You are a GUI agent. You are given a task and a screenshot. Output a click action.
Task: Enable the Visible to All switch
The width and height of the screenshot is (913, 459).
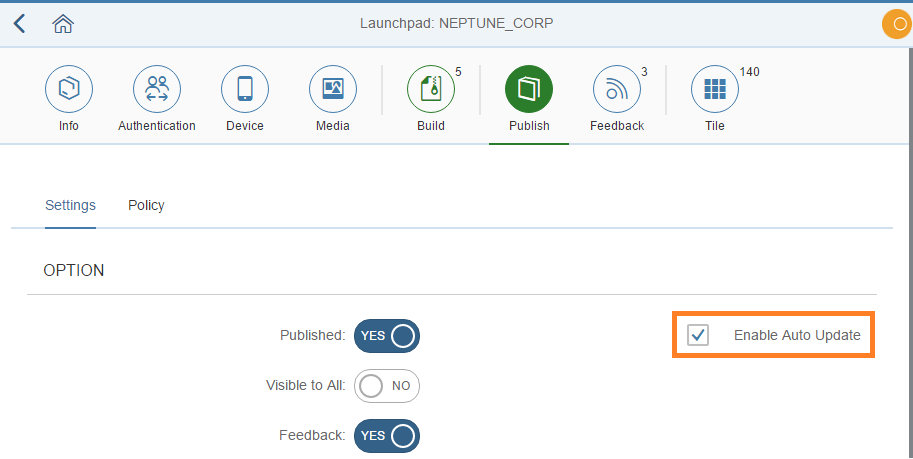coord(387,386)
